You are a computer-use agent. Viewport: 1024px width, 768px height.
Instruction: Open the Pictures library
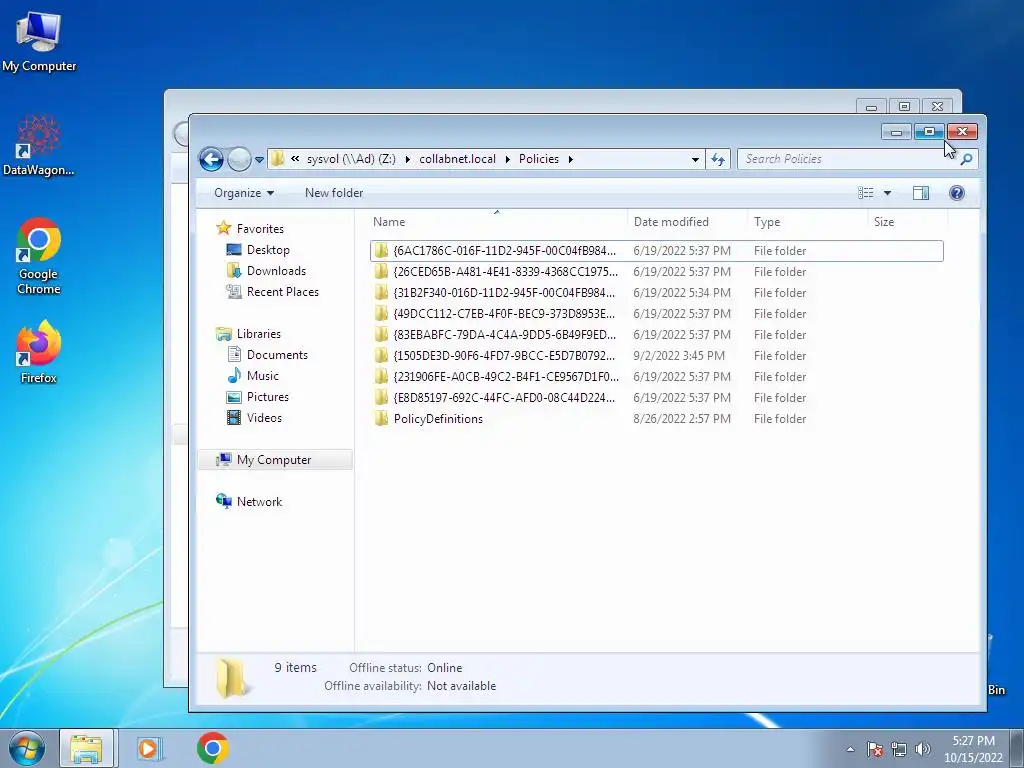[x=268, y=396]
